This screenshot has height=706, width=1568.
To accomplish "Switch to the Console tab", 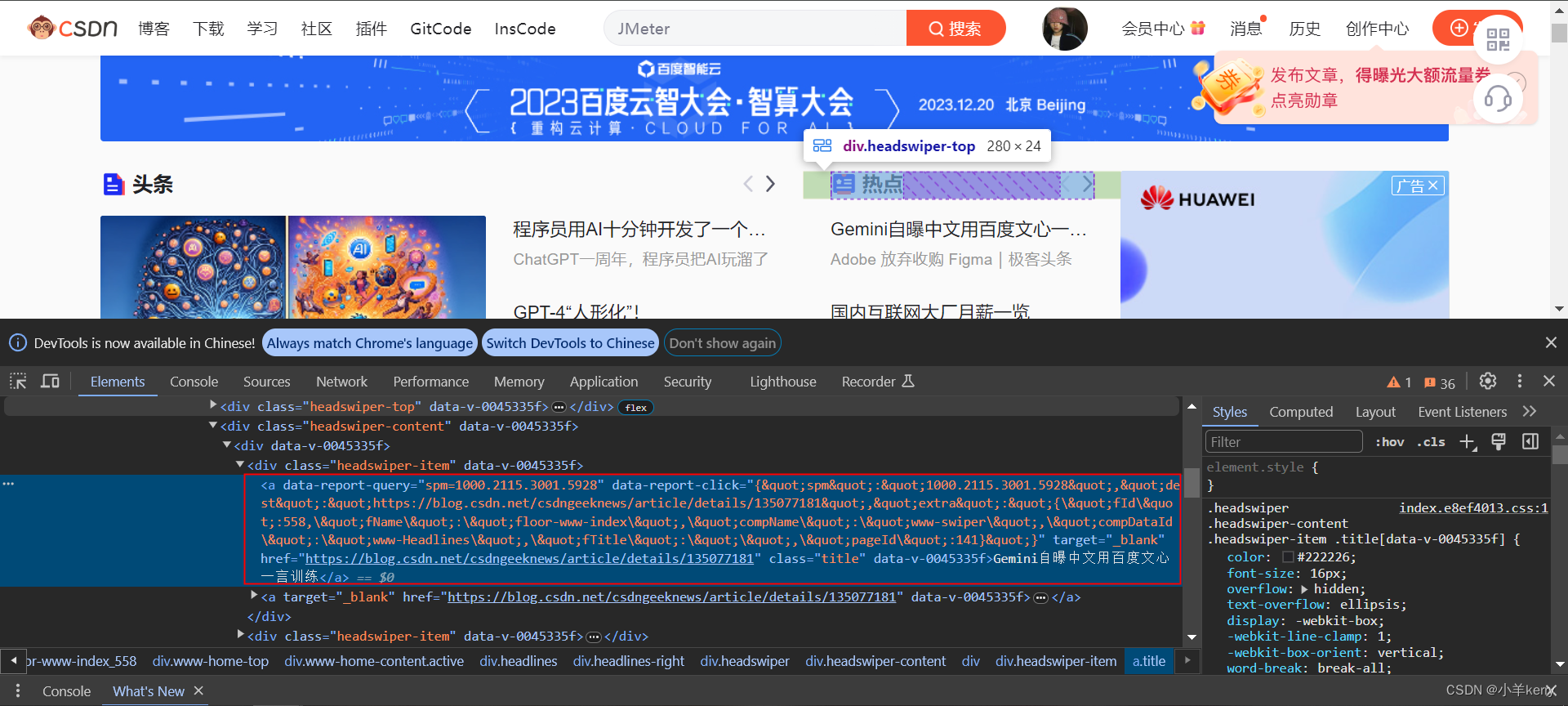I will (194, 382).
